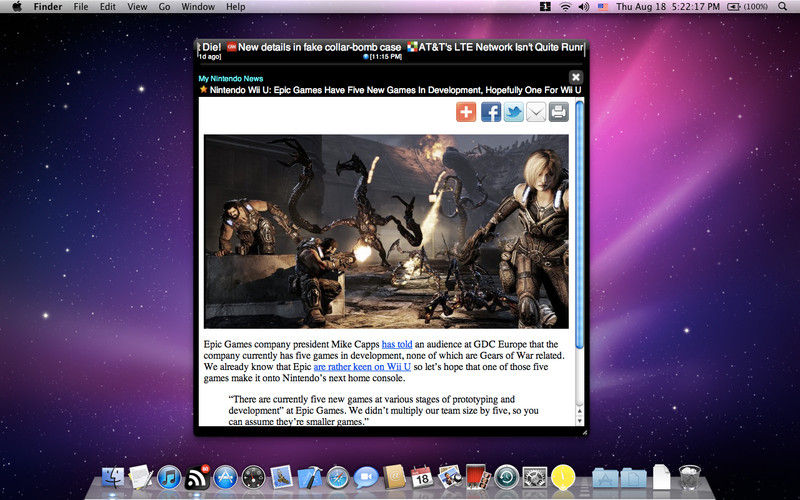Open the Help menu
Image resolution: width=800 pixels, height=500 pixels.
click(236, 7)
